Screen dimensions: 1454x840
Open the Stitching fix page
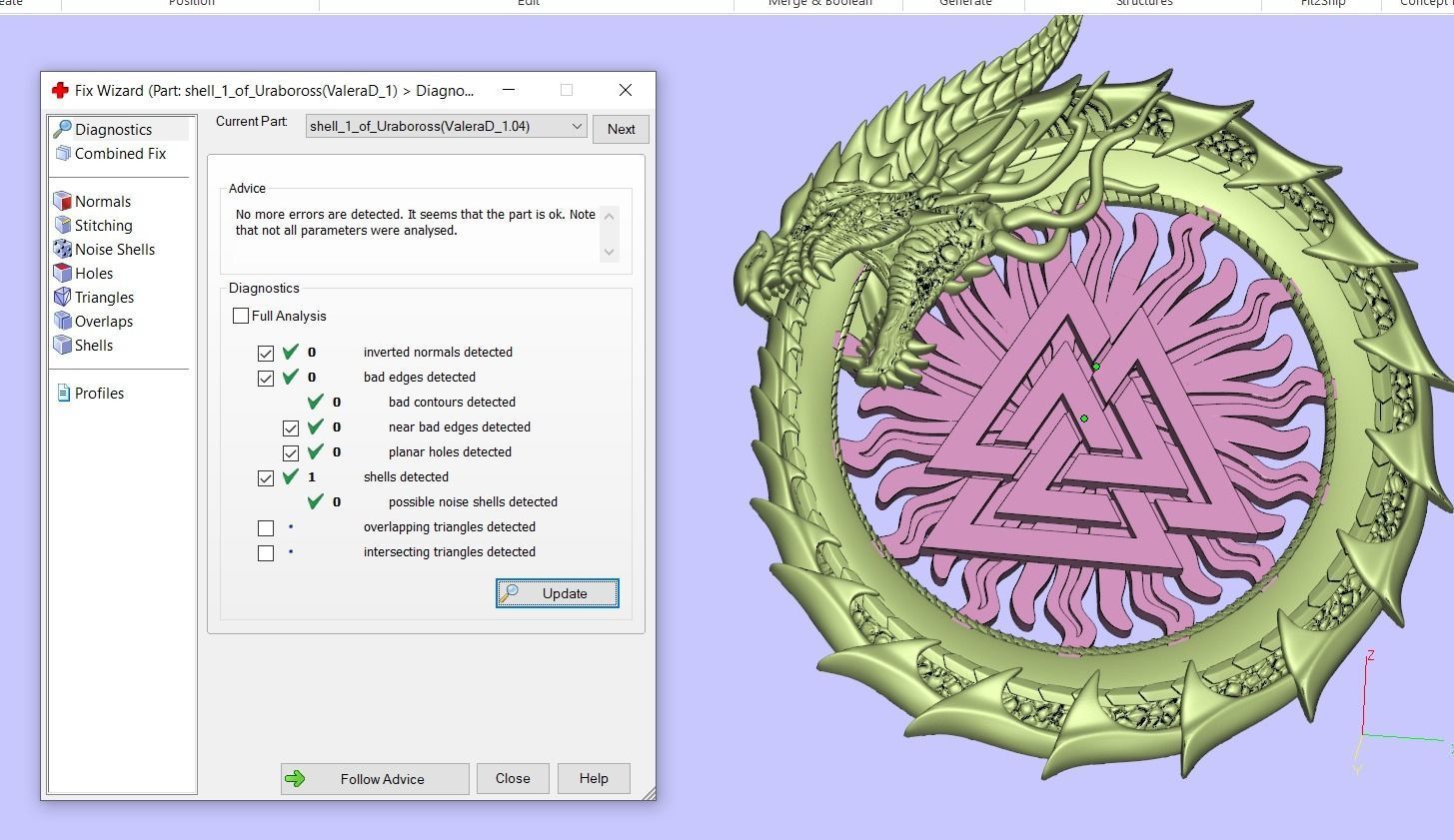pos(104,225)
